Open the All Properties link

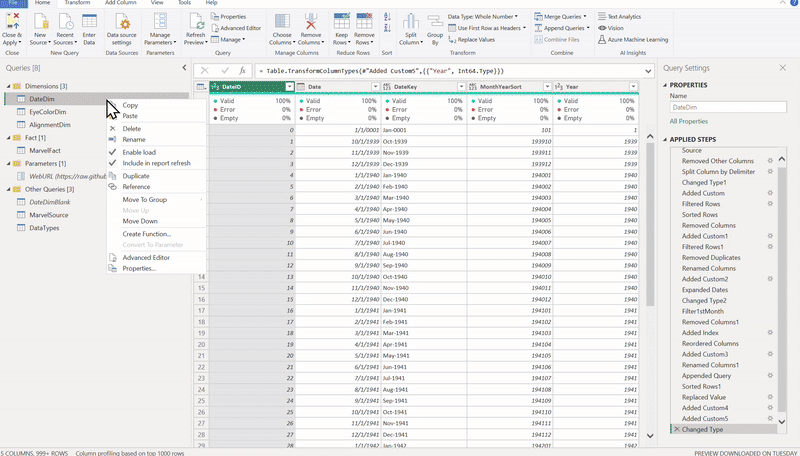pyautogui.click(x=687, y=121)
